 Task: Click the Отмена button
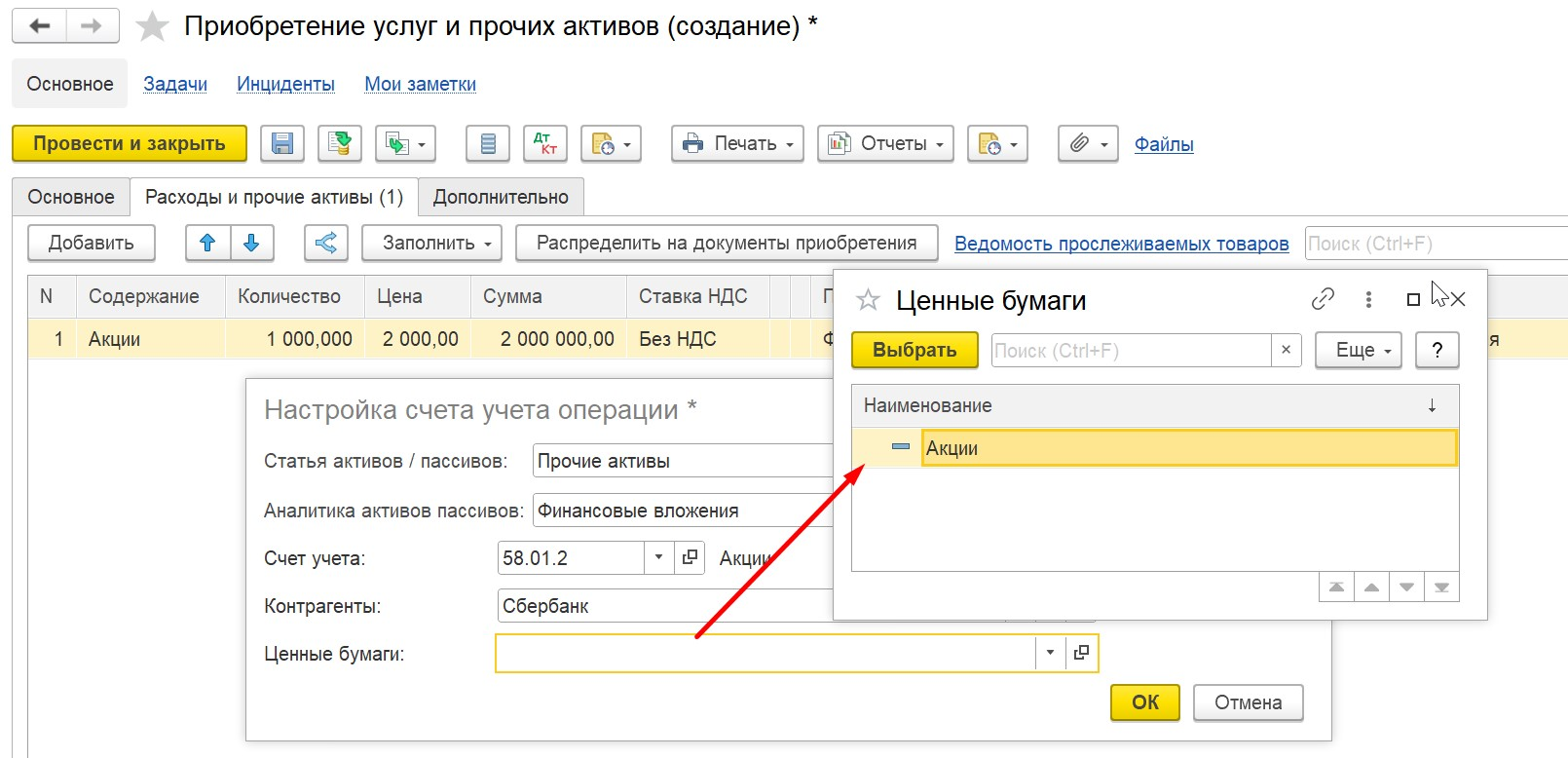[1248, 702]
